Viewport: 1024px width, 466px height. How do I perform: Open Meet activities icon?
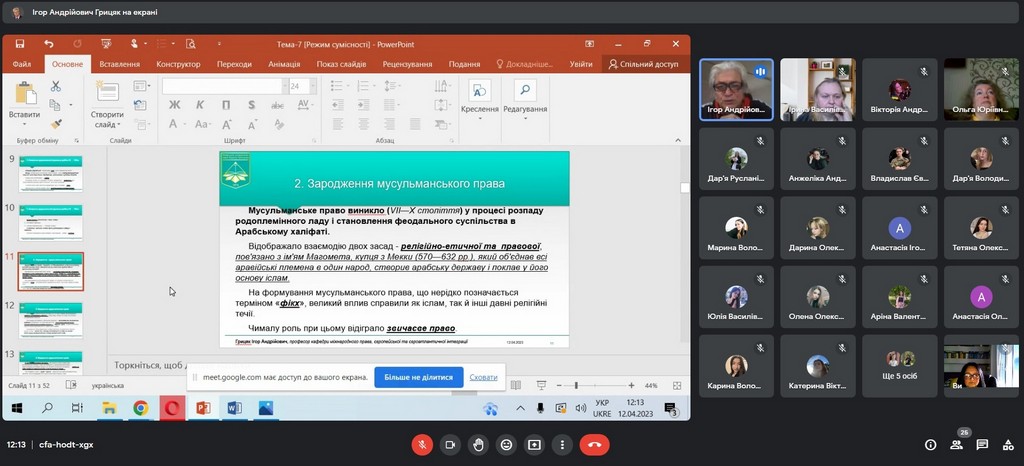(x=1008, y=445)
